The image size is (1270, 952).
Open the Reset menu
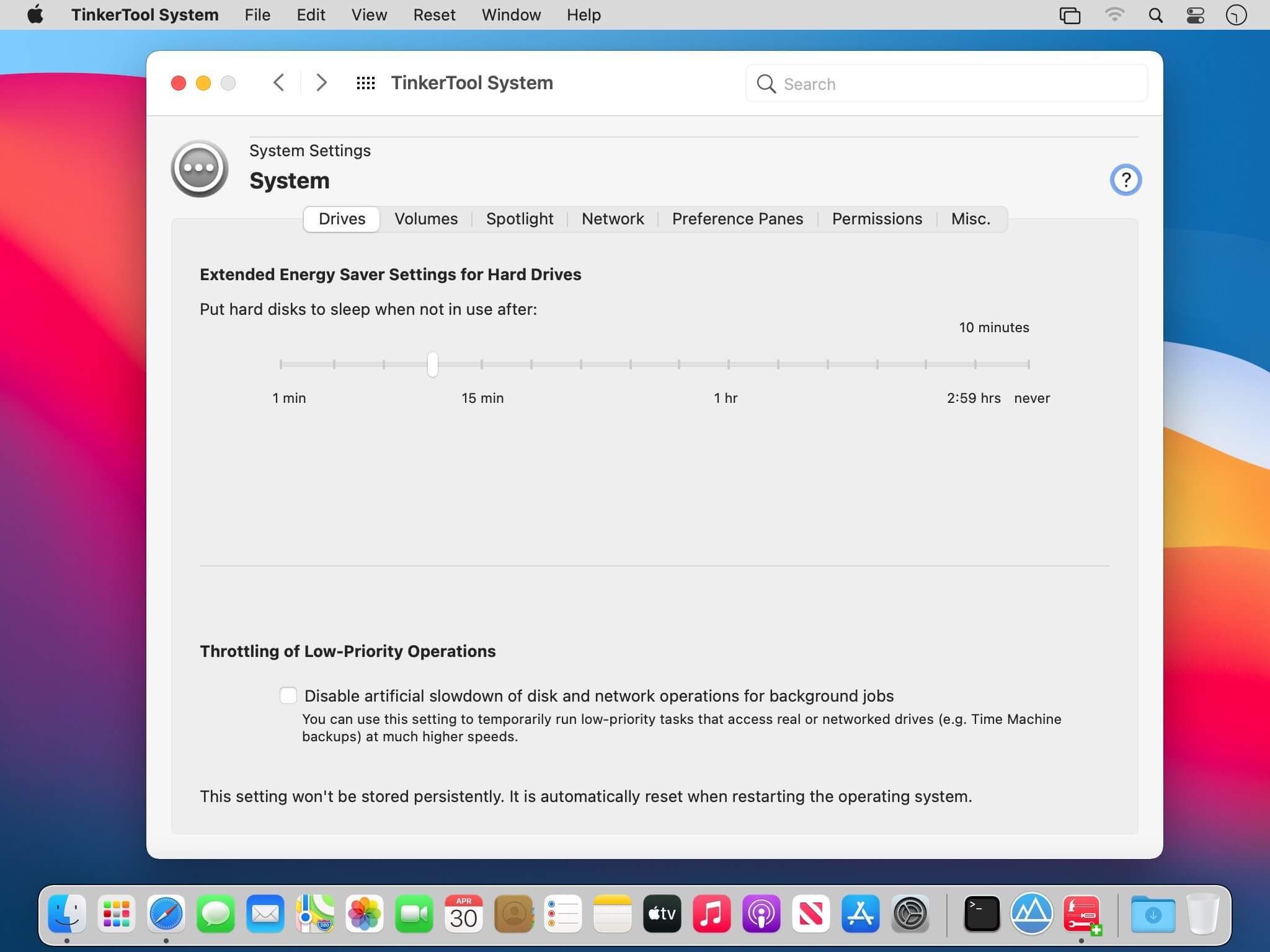click(x=434, y=15)
